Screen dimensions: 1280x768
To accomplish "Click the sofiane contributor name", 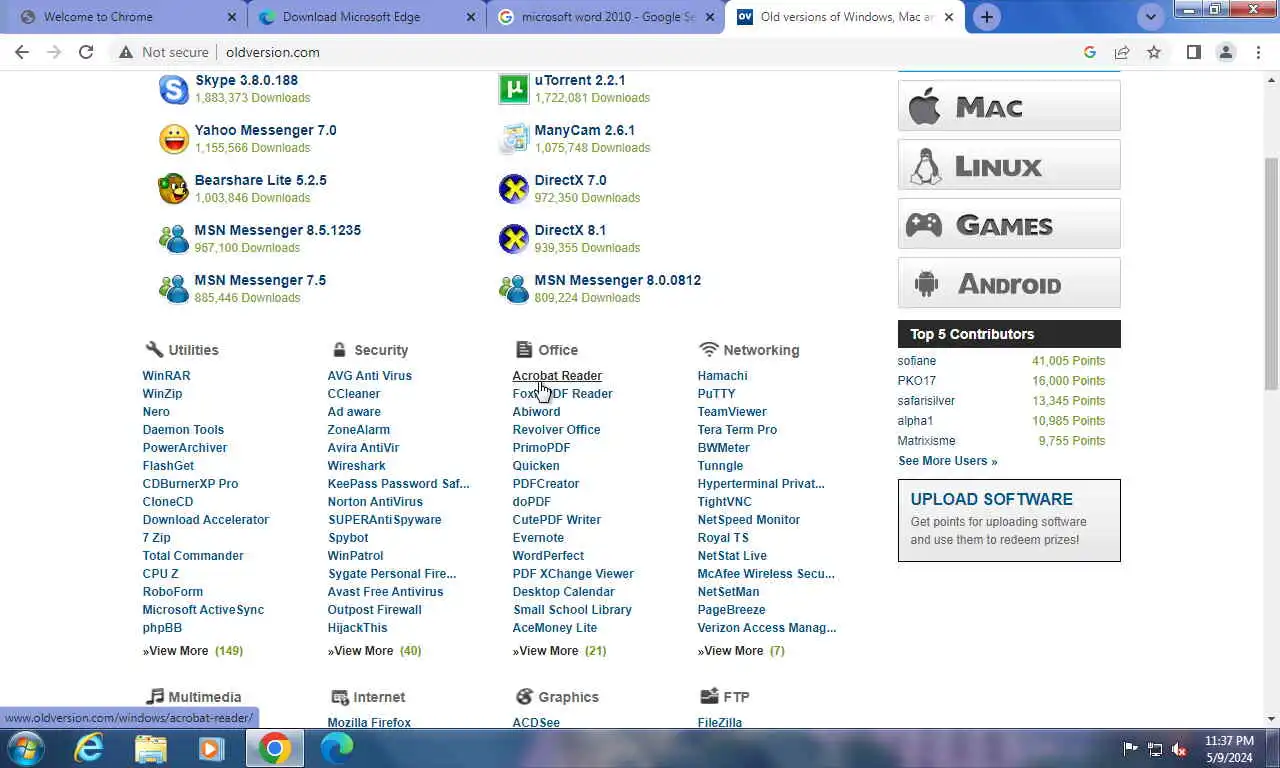I will (917, 361).
